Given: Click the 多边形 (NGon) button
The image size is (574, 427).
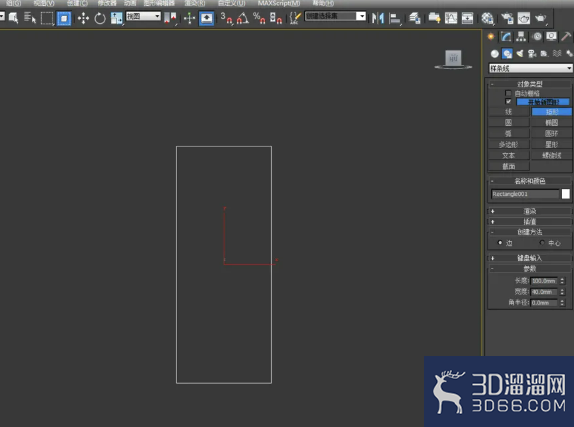Looking at the screenshot, I should pos(509,145).
